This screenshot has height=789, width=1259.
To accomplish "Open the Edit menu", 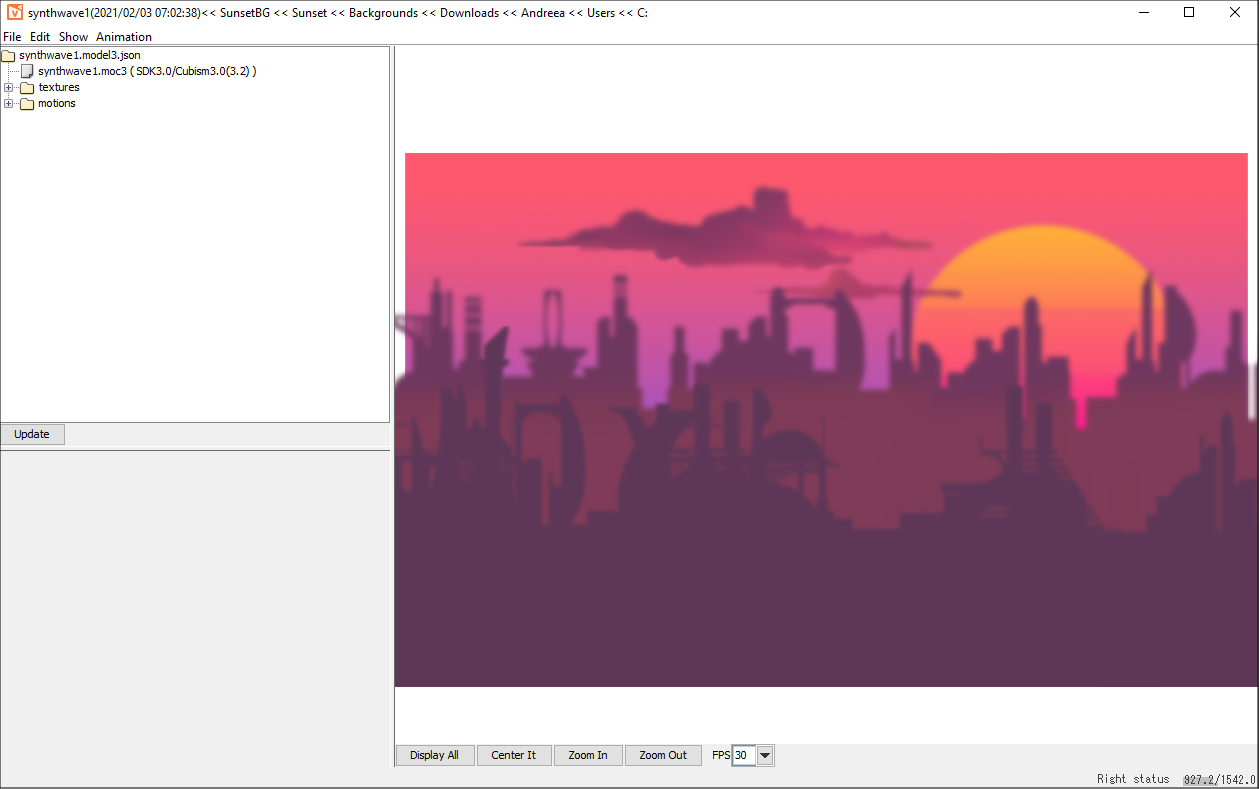I will tap(40, 37).
